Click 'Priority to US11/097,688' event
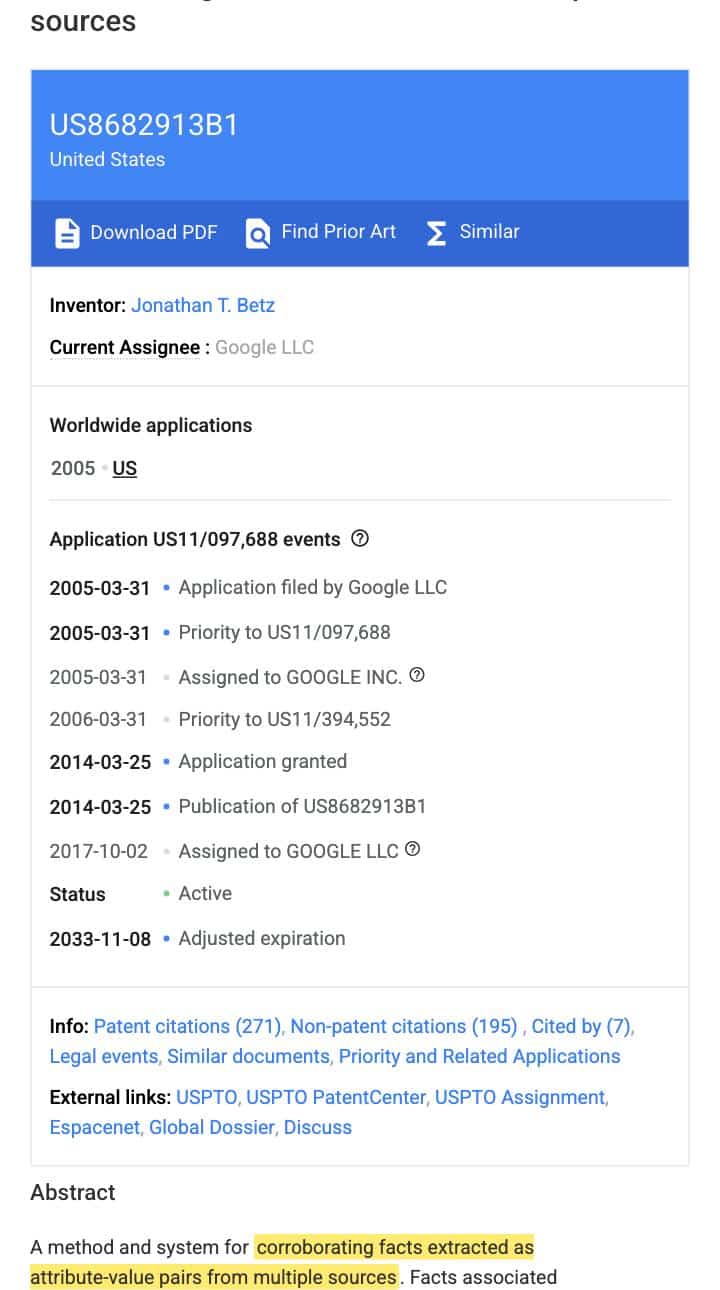 [x=284, y=632]
